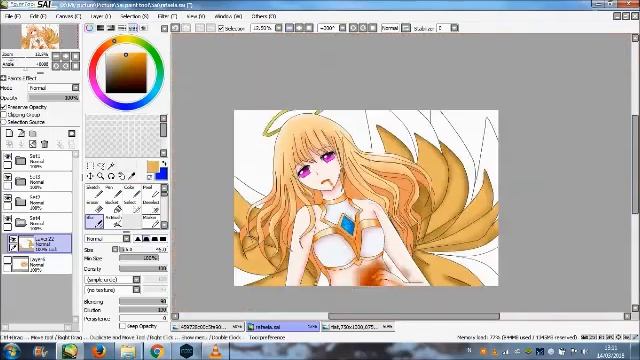Click the zoom-out minus button in navigator
This screenshot has height=360, width=640.
pos(56,57)
